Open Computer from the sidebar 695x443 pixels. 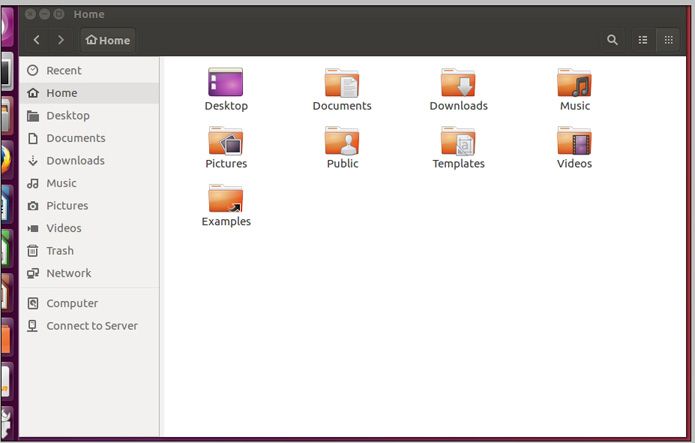click(72, 303)
